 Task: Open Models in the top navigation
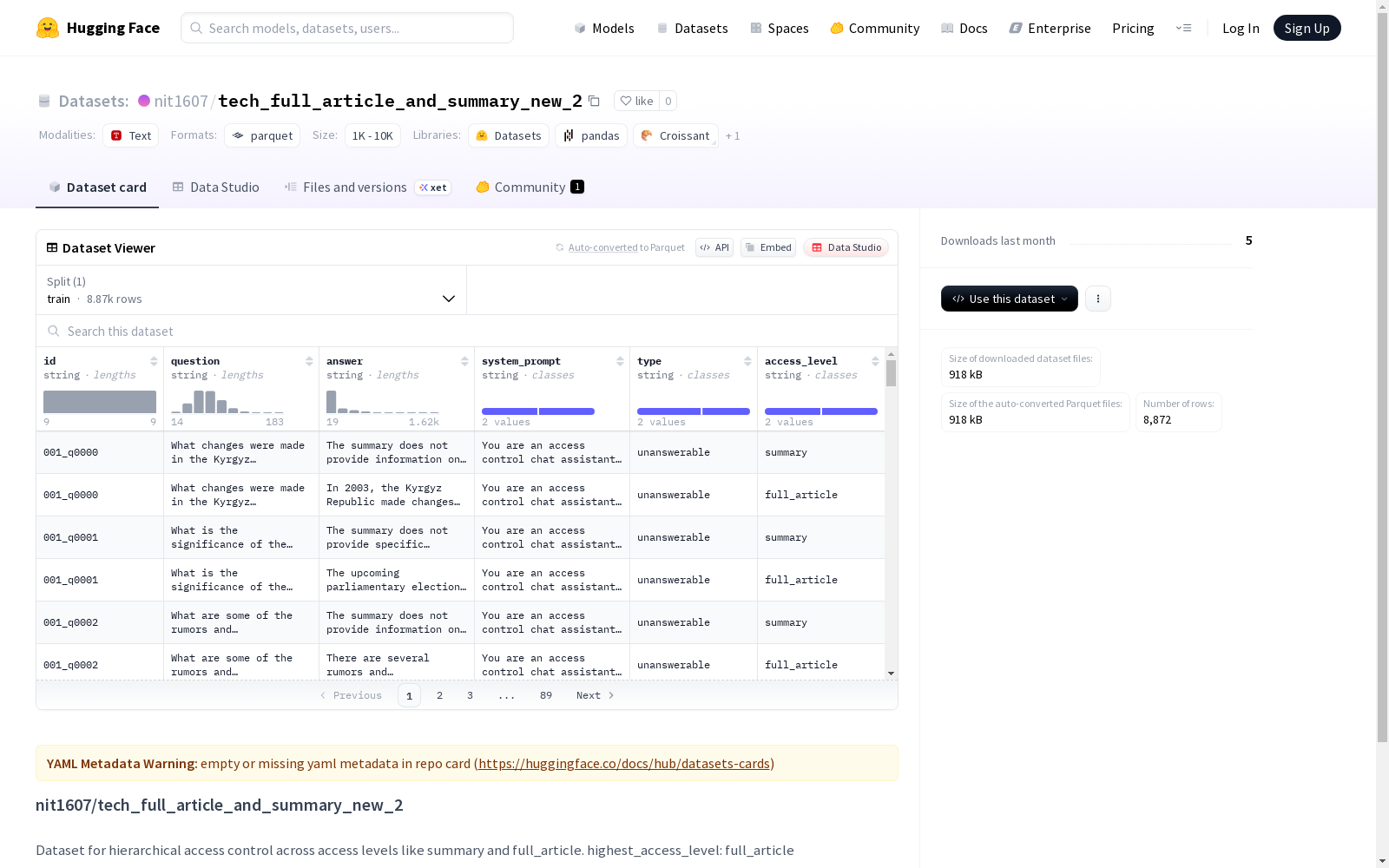tap(604, 28)
